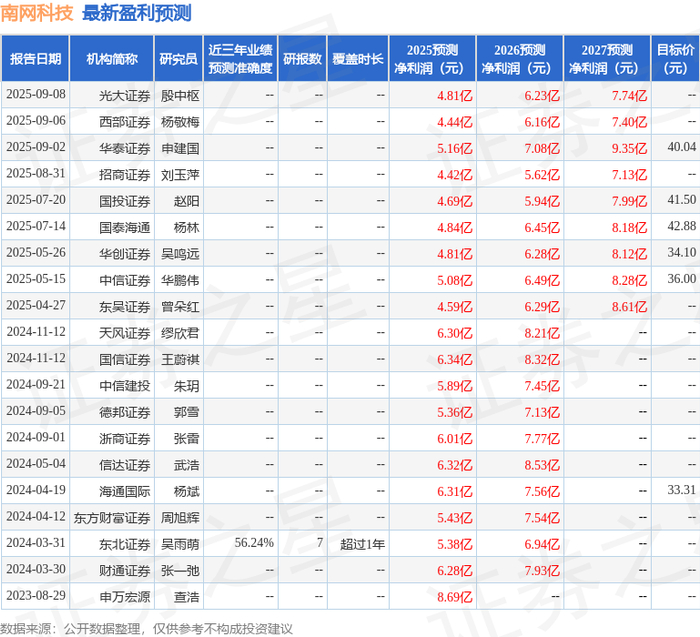This screenshot has width=700, height=637.
Task: Click the target price 41.50
Action: pos(682,200)
